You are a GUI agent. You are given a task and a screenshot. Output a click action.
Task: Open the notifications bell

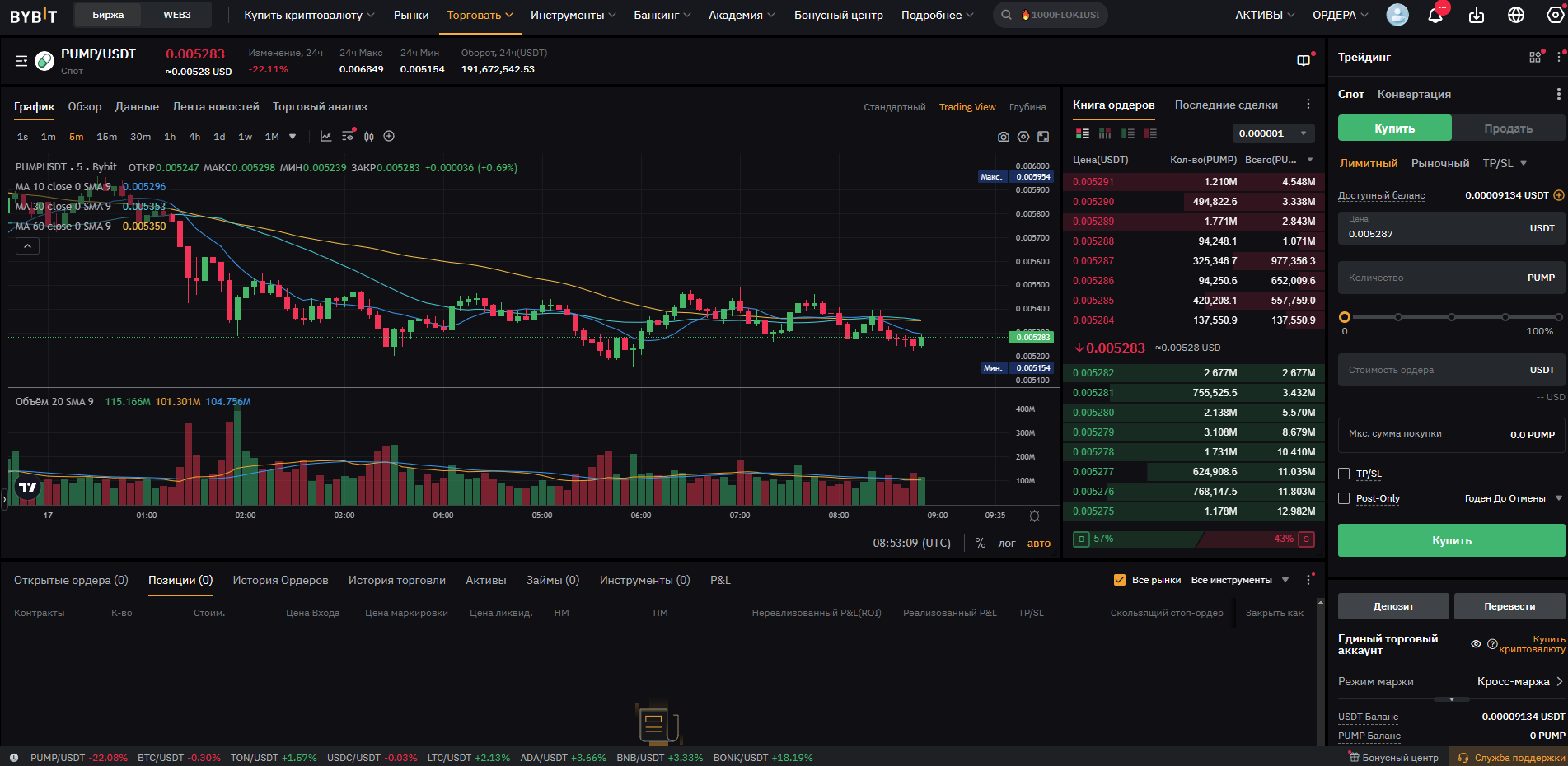(x=1435, y=15)
